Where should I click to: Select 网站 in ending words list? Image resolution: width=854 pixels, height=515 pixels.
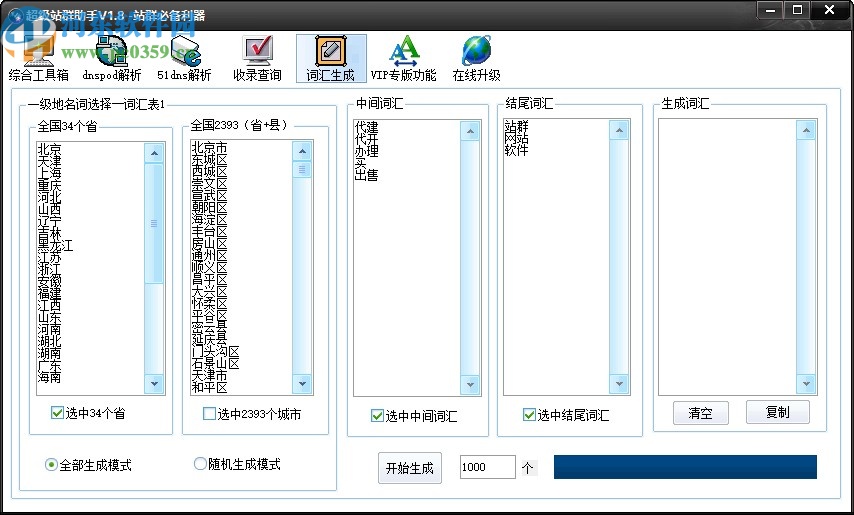tap(516, 138)
